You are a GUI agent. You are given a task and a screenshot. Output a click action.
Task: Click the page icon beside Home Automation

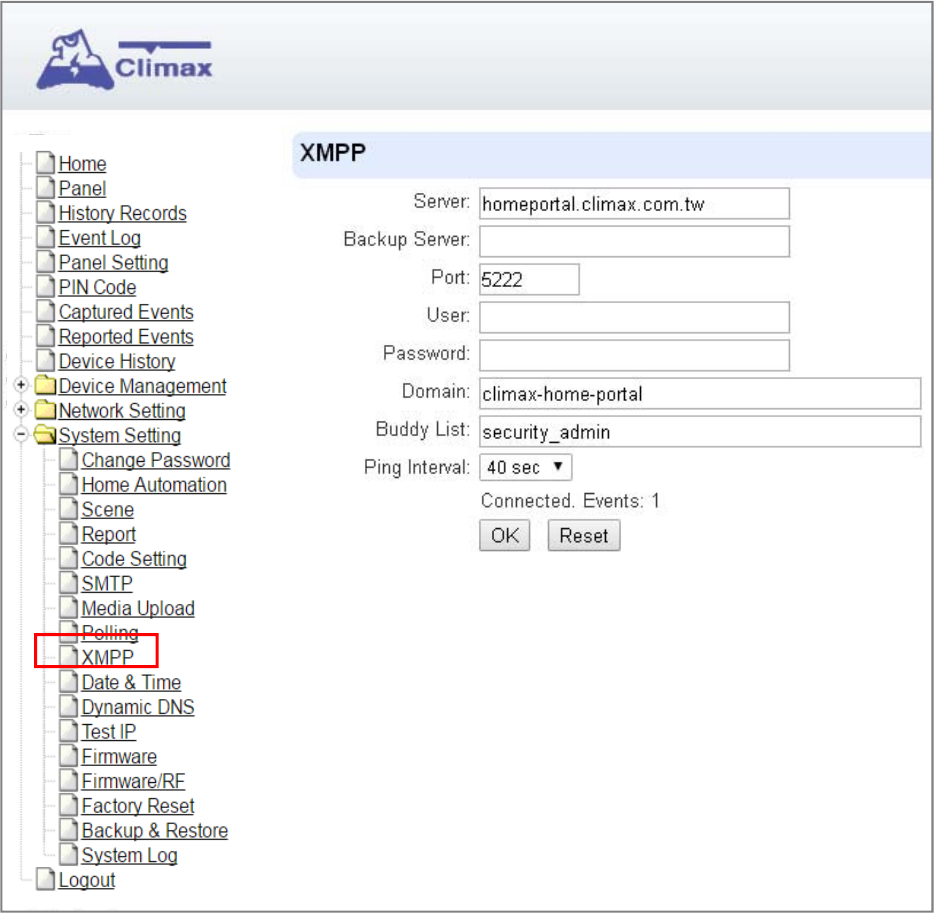(69, 484)
